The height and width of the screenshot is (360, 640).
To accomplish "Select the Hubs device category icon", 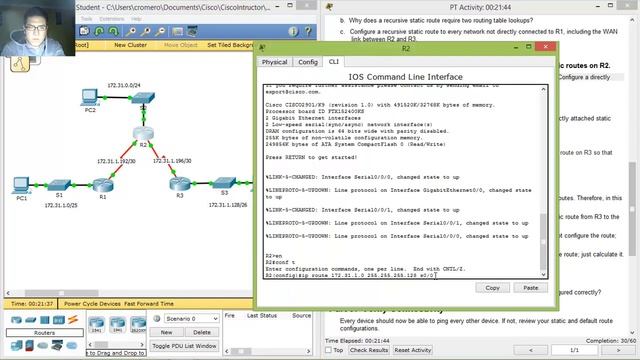I will [x=44, y=320].
